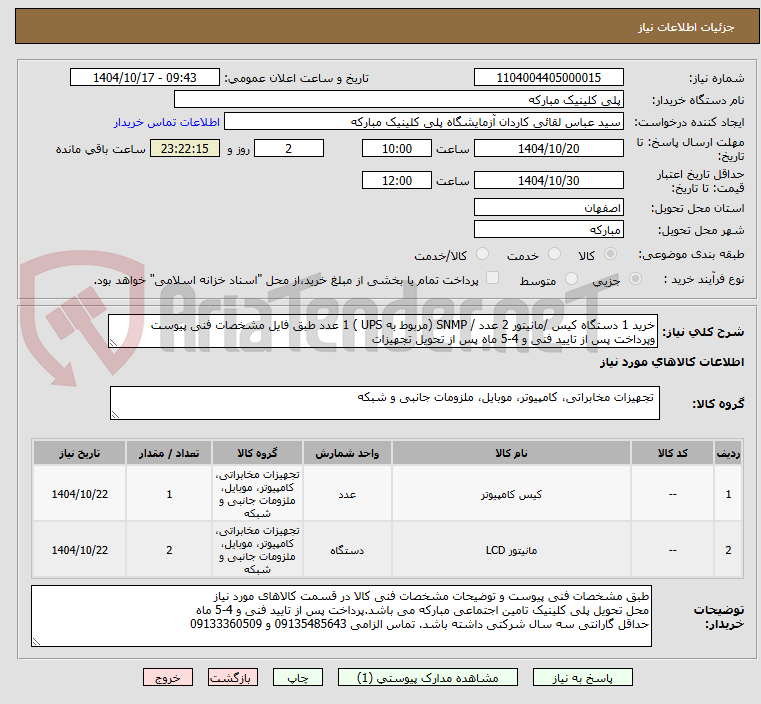Click the resize handle of گروه کالا box
This screenshot has width=761, height=704.
(x=115, y=414)
